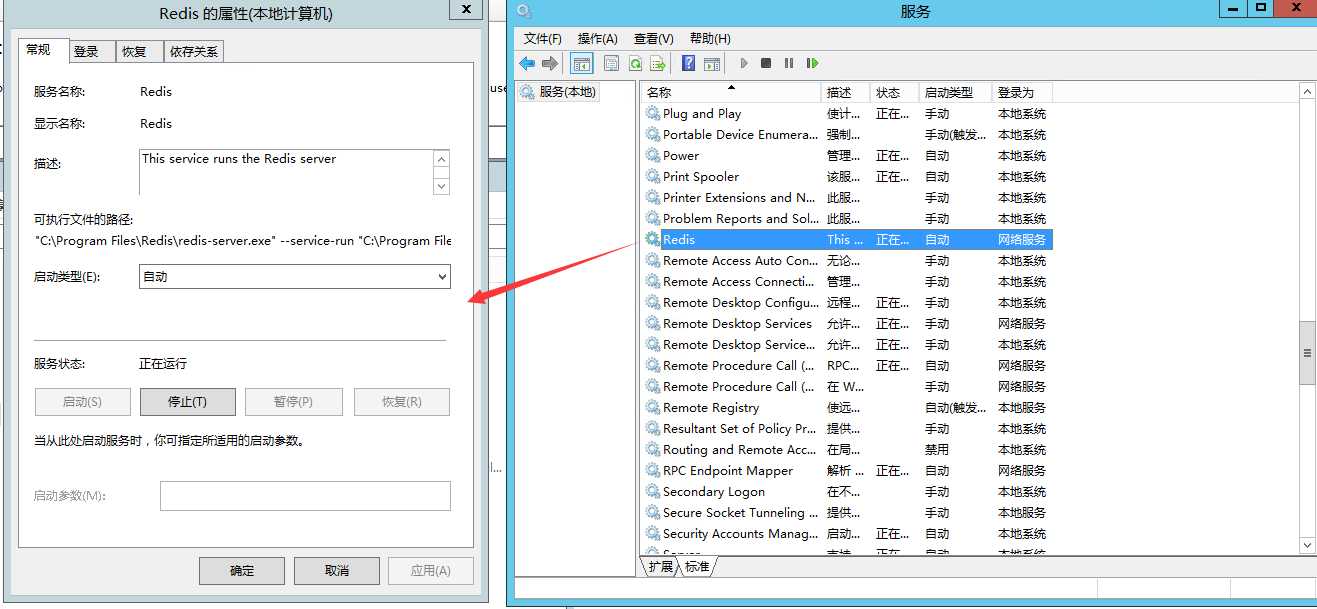Click services list scrollbar thumb
The image size is (1317, 609).
(x=1306, y=353)
